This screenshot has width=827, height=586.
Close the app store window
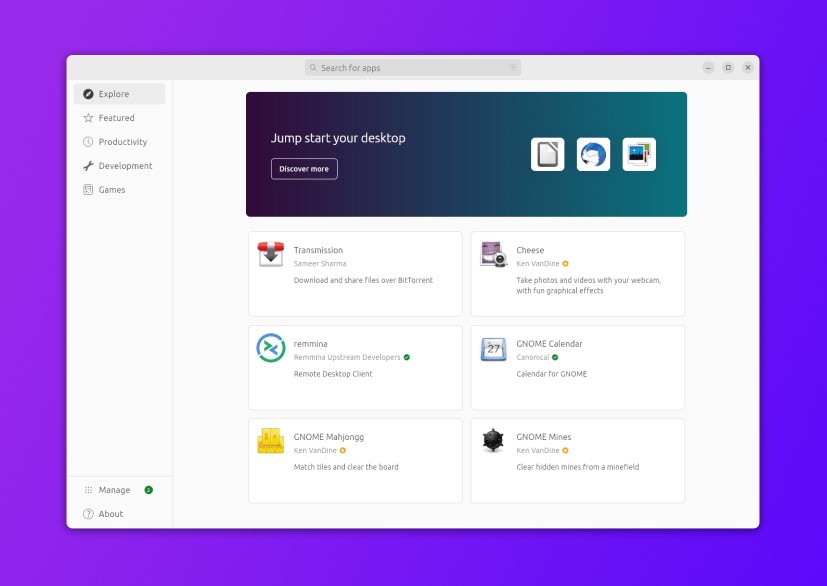[748, 68]
